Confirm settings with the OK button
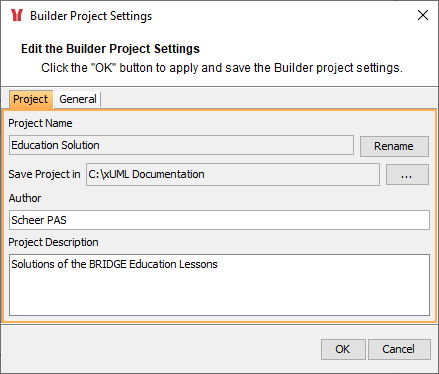The width and height of the screenshot is (439, 374). click(343, 349)
